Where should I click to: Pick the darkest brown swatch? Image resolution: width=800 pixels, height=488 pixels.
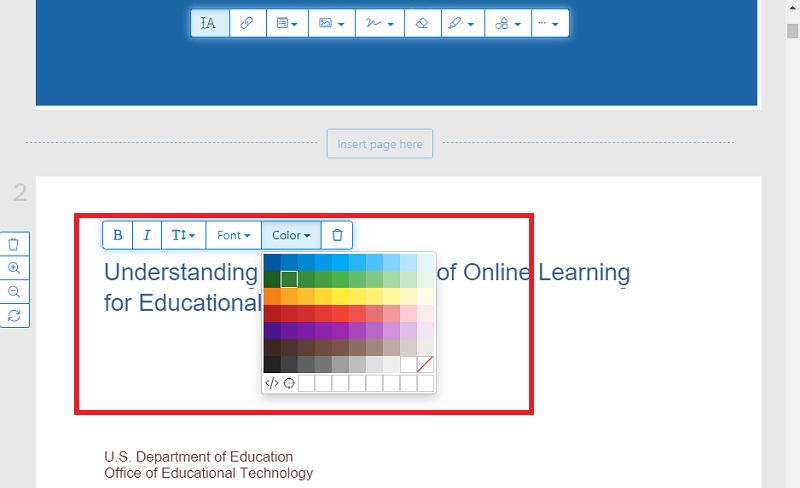coord(272,348)
